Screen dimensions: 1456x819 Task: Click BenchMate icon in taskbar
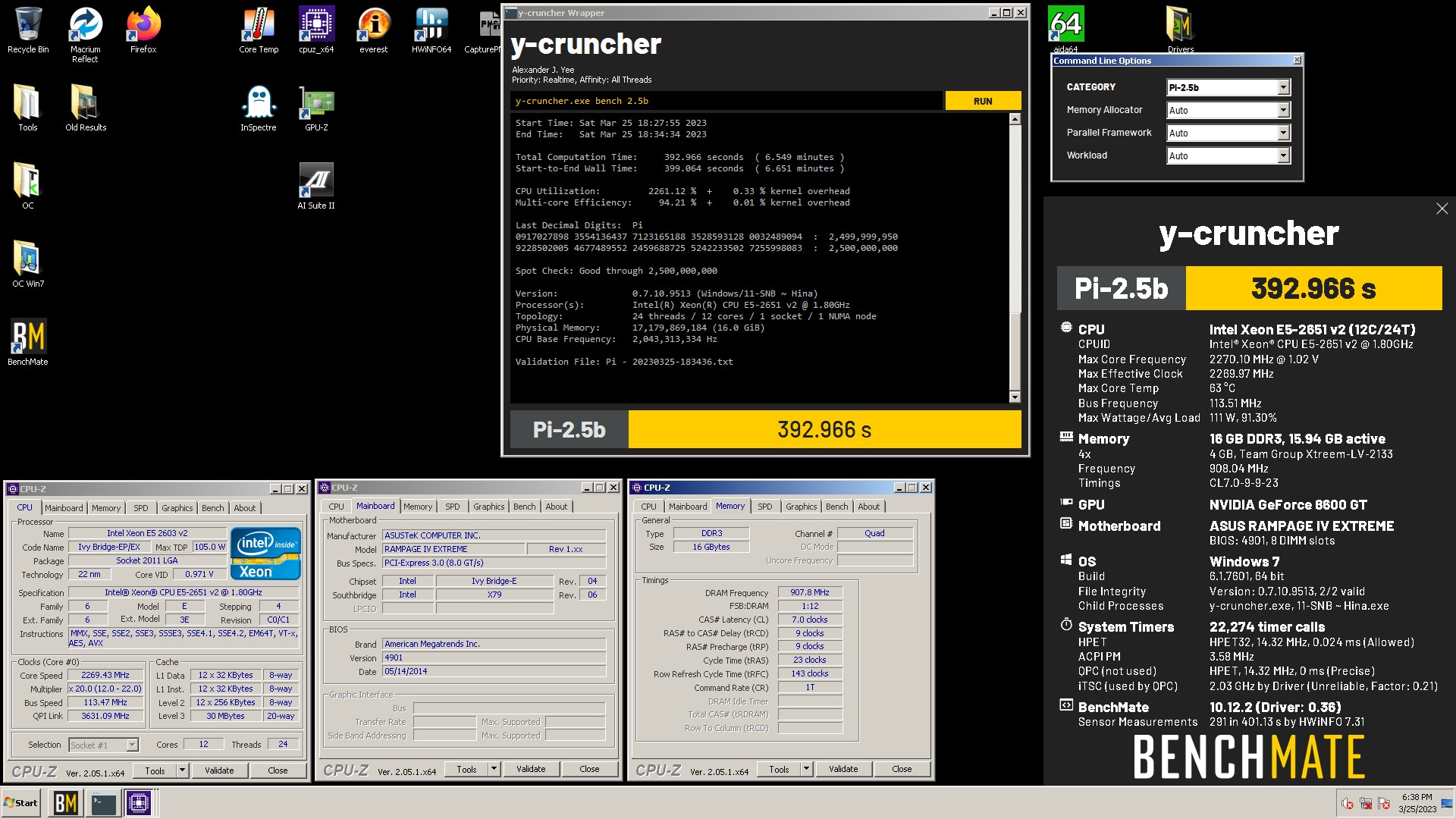click(66, 803)
